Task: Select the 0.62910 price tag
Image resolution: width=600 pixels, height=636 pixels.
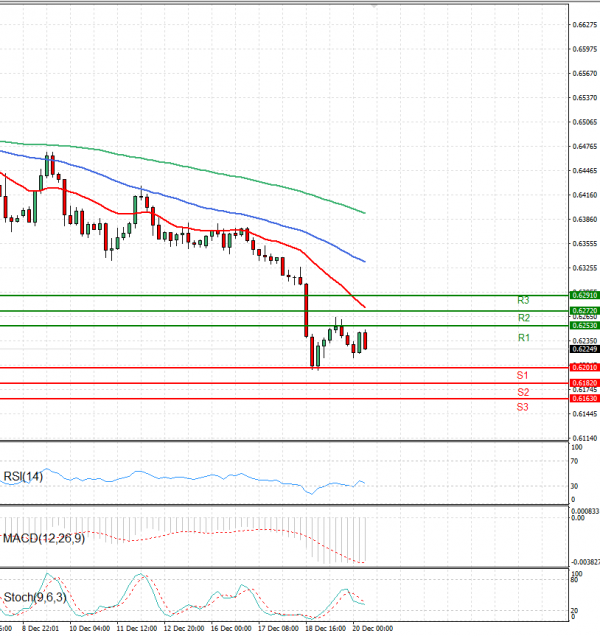Action: pyautogui.click(x=585, y=295)
